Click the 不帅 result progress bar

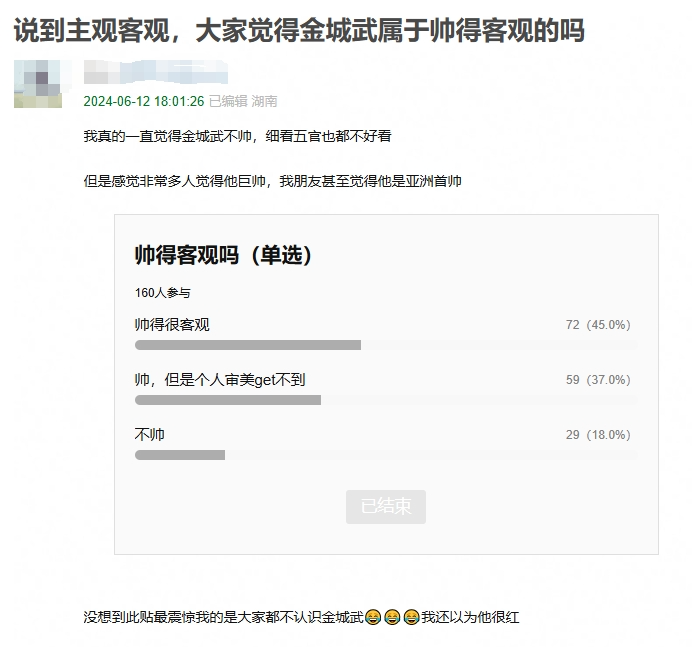tap(180, 455)
